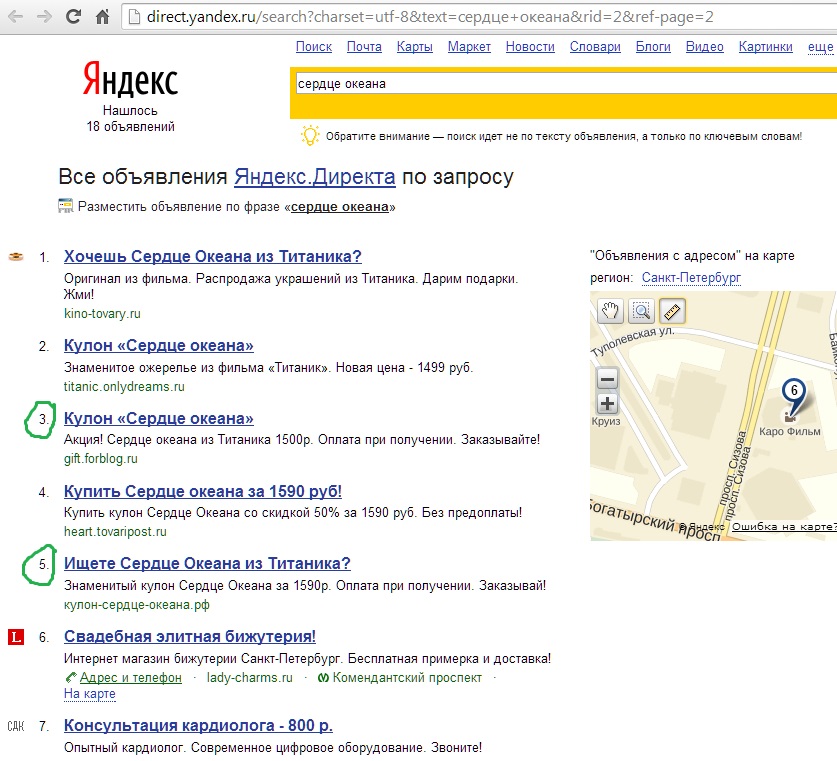The height and width of the screenshot is (761, 837).
Task: Click the Яндекс logo
Action: pos(131,80)
